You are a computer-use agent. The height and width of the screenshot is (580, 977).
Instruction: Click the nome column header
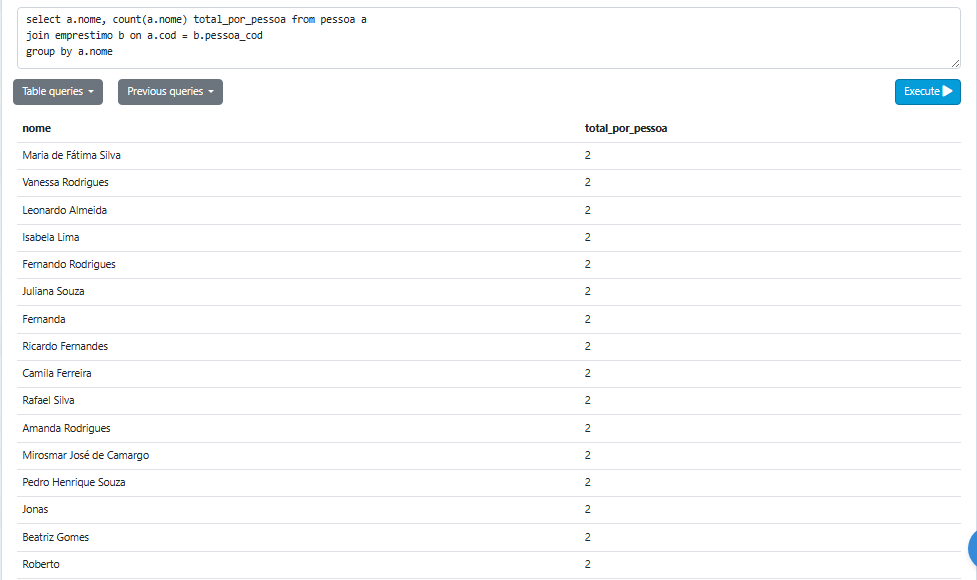[x=37, y=128]
